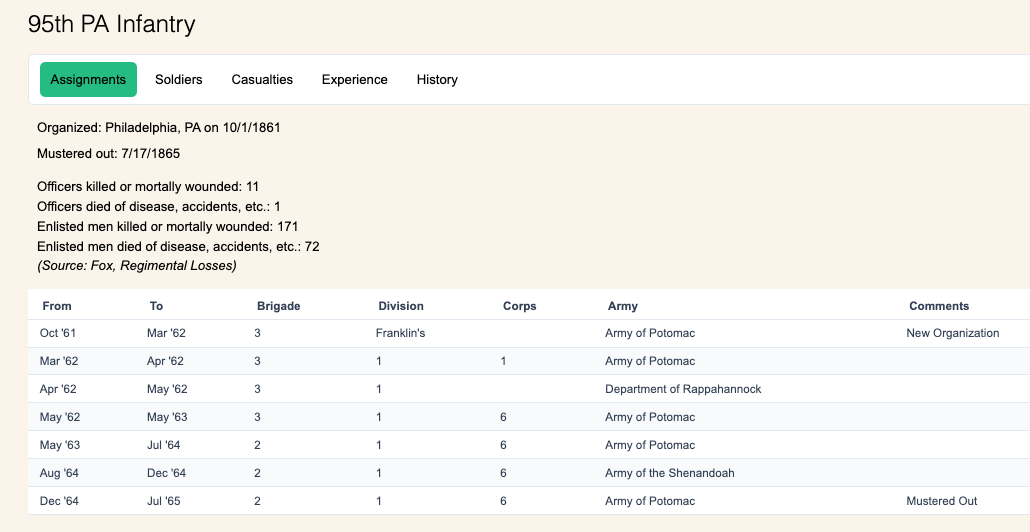The height and width of the screenshot is (532, 1030).
Task: Click the Army column header
Action: [622, 306]
